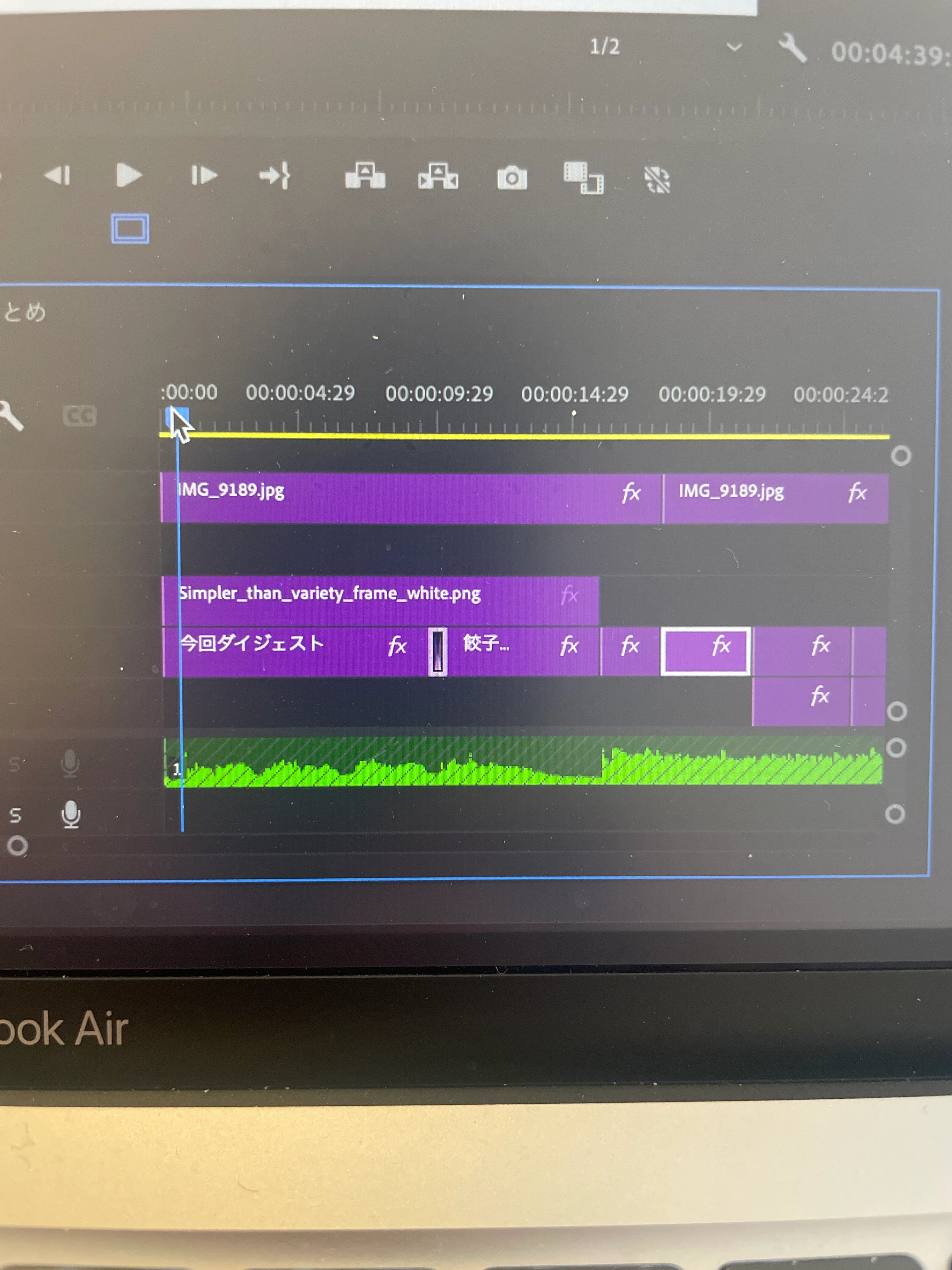Click the Lift button icon
952x1270 pixels.
365,176
